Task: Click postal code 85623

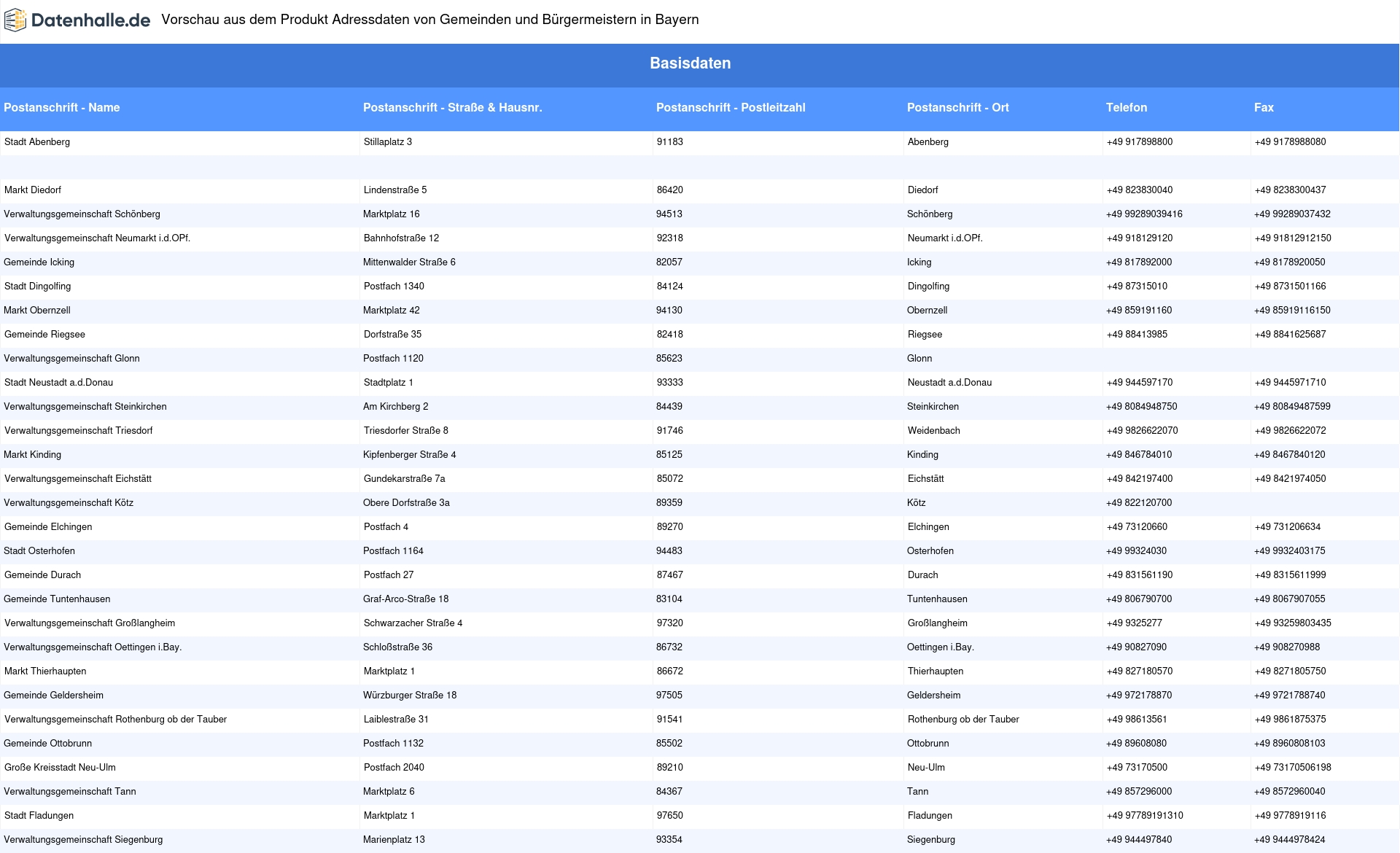Action: 669,359
